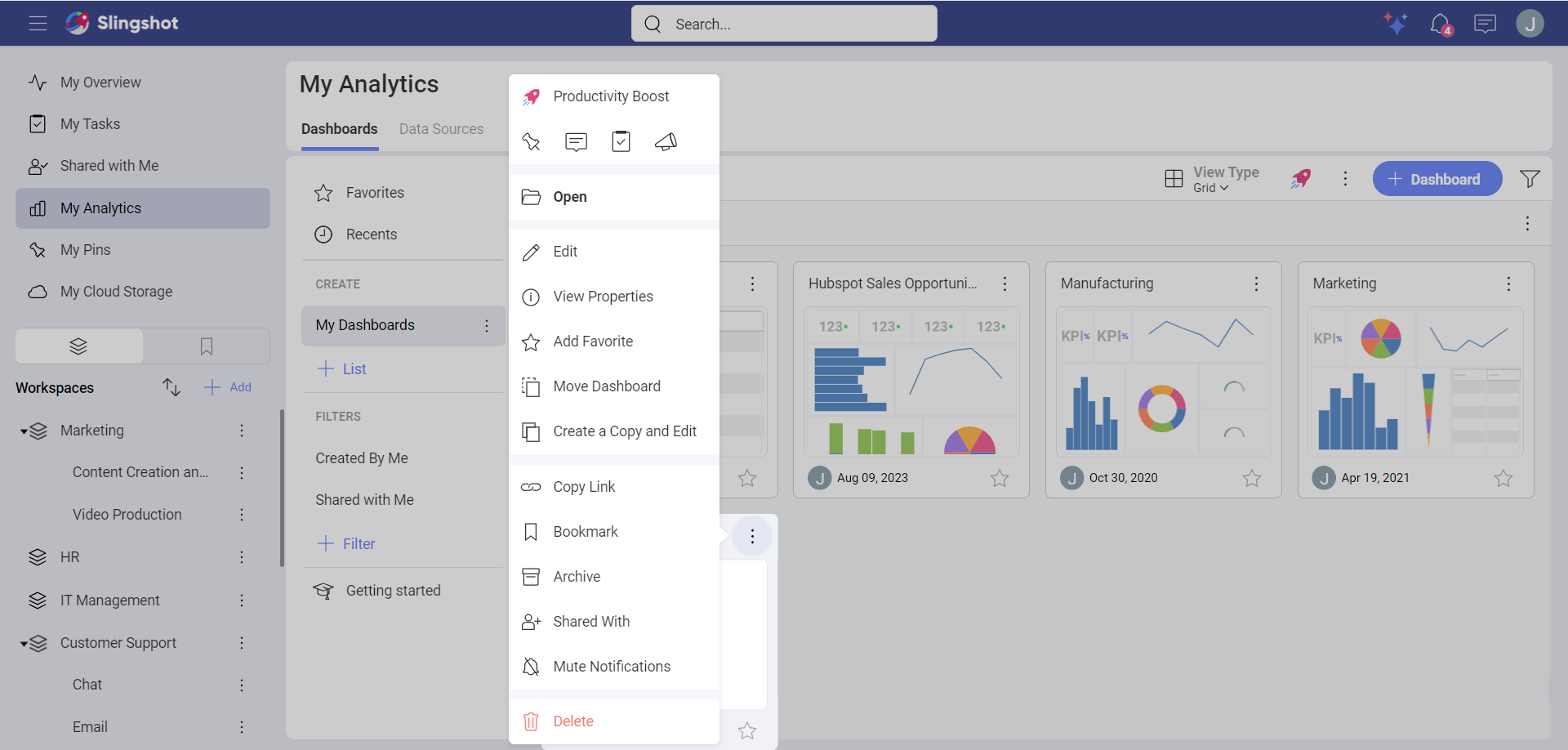The width and height of the screenshot is (1568, 750).
Task: Favorite the Hubspot Sales dashboard star
Action: (x=1000, y=479)
